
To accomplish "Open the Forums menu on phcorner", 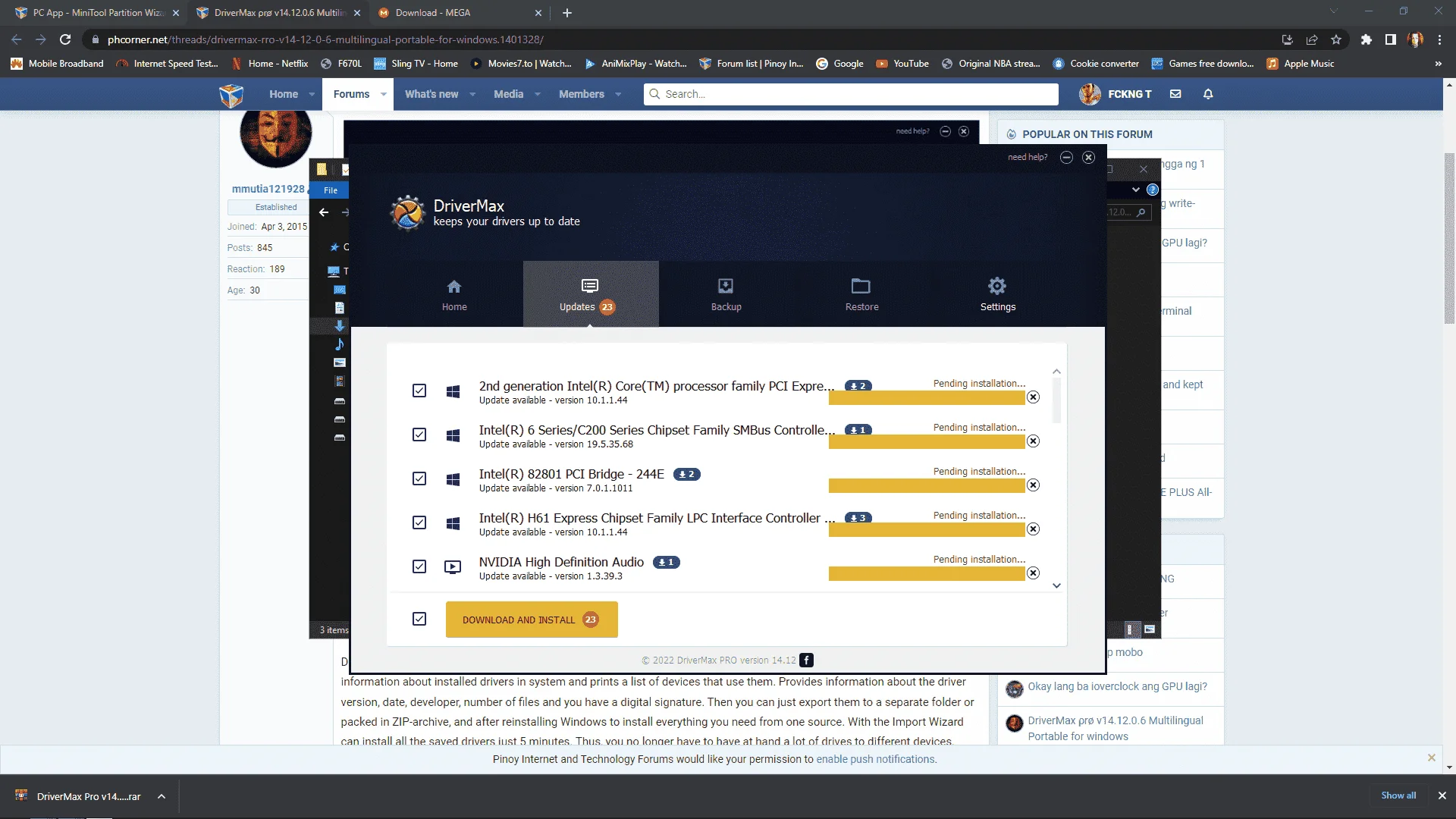I will click(x=351, y=94).
